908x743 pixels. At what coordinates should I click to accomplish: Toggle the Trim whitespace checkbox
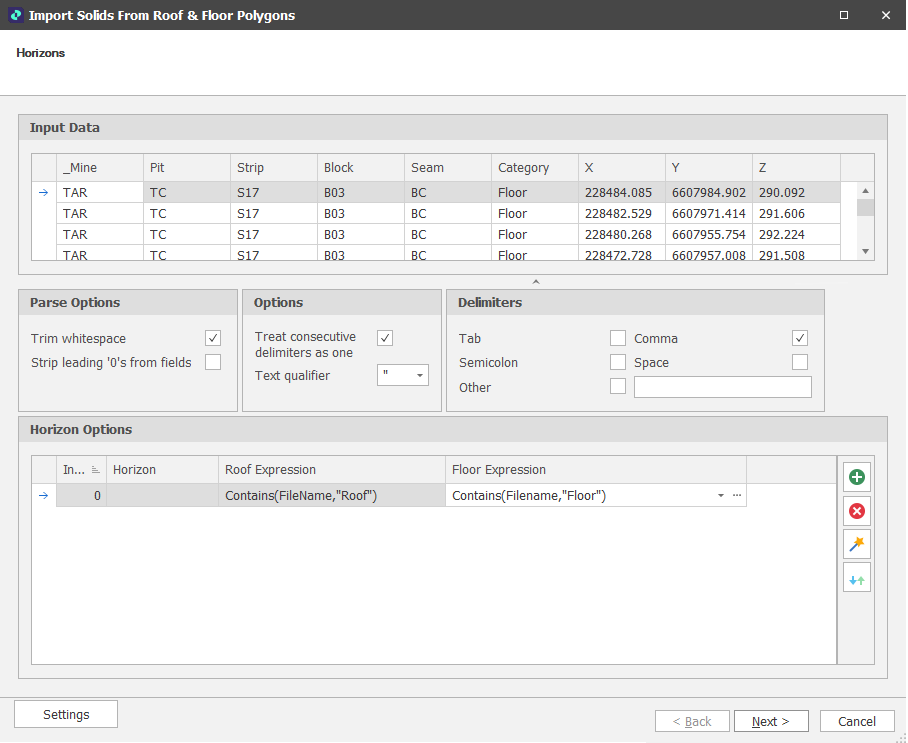213,339
